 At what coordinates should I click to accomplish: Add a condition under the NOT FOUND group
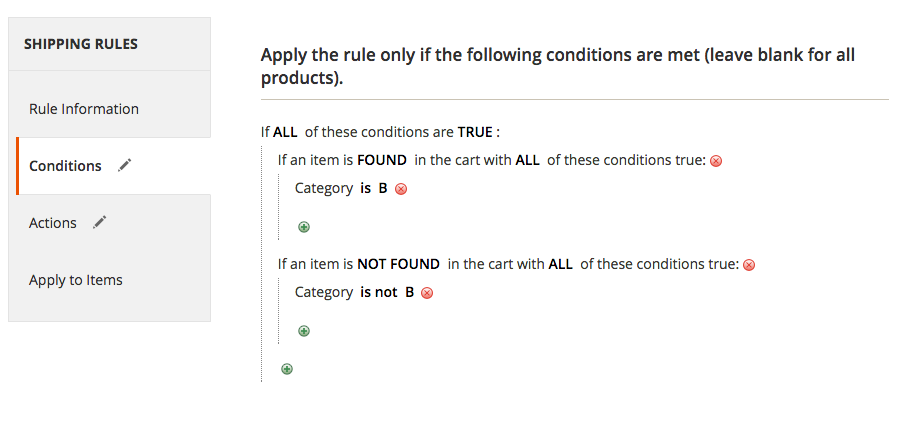pyautogui.click(x=304, y=331)
